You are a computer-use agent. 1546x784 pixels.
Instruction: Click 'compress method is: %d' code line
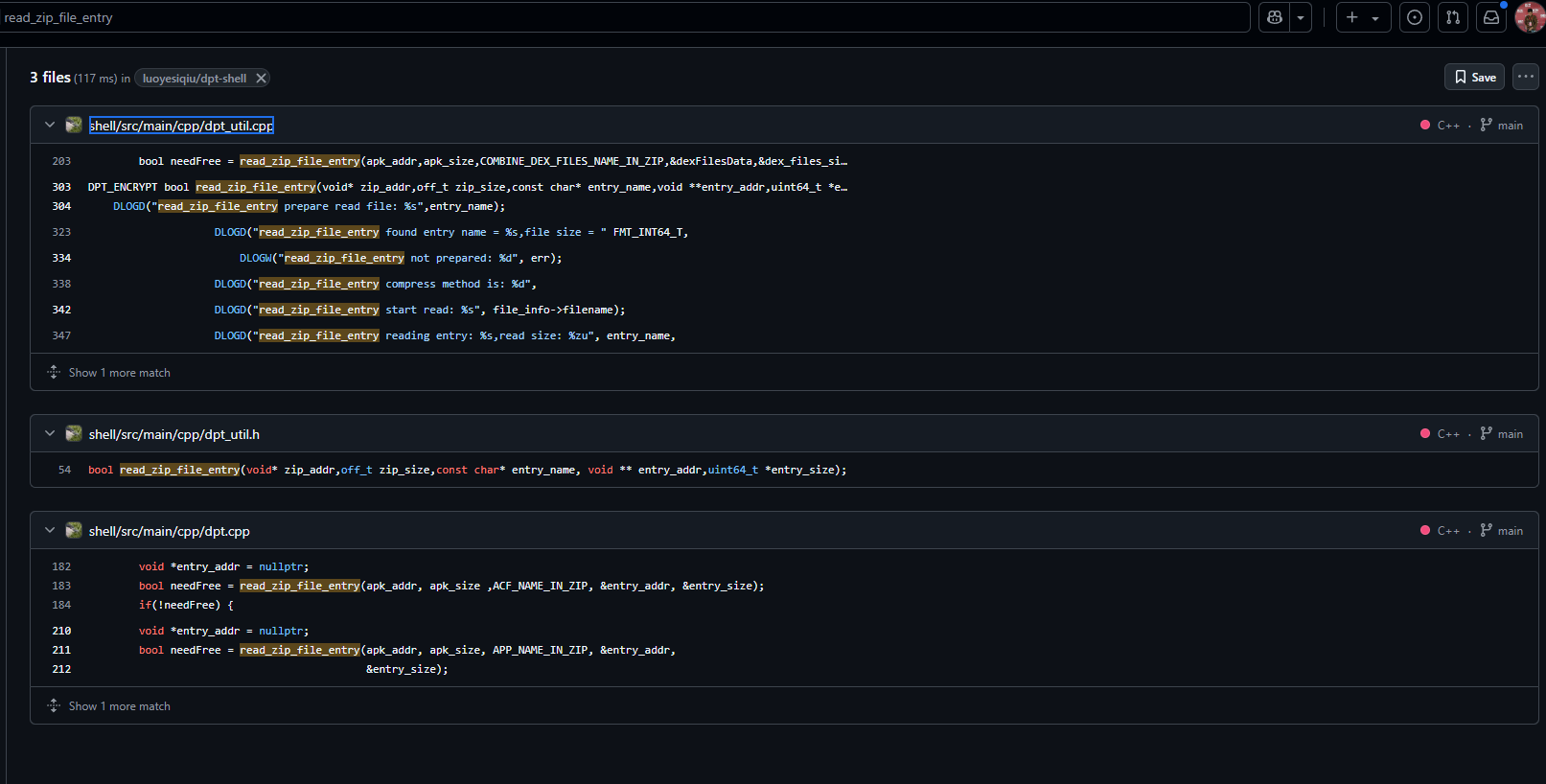375,284
